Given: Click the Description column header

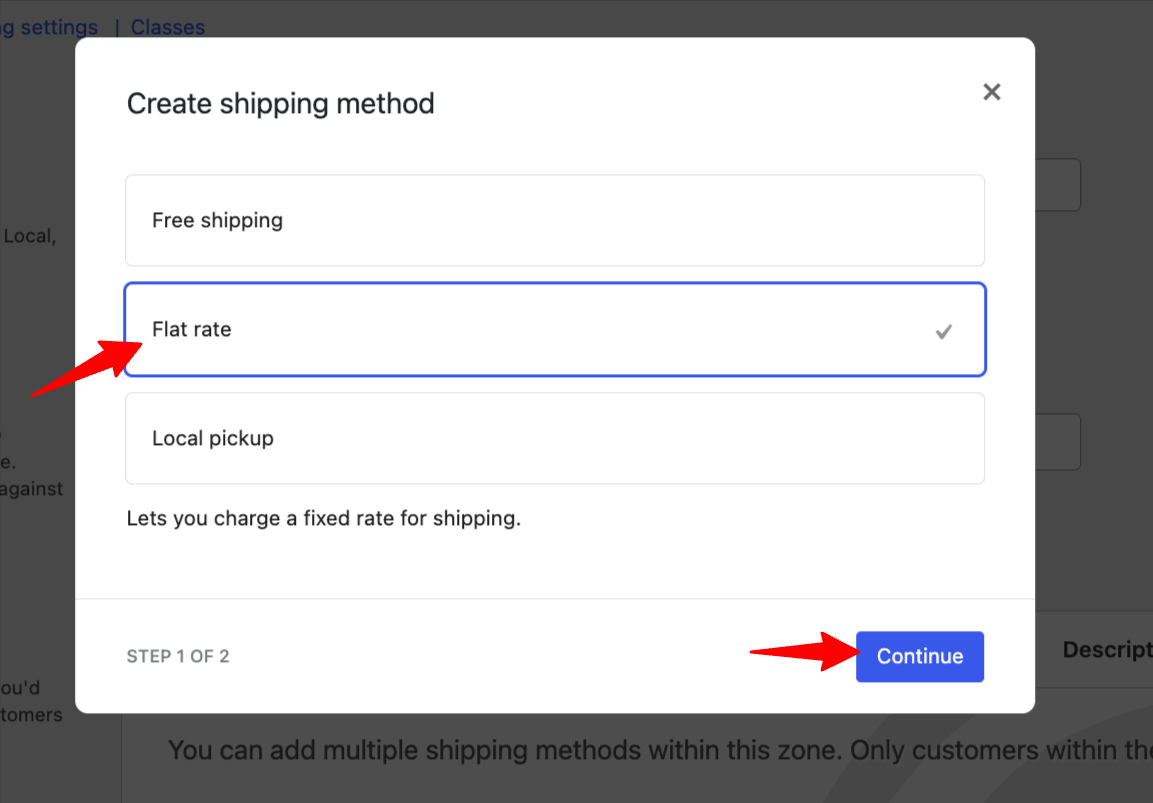Looking at the screenshot, I should tap(1106, 650).
